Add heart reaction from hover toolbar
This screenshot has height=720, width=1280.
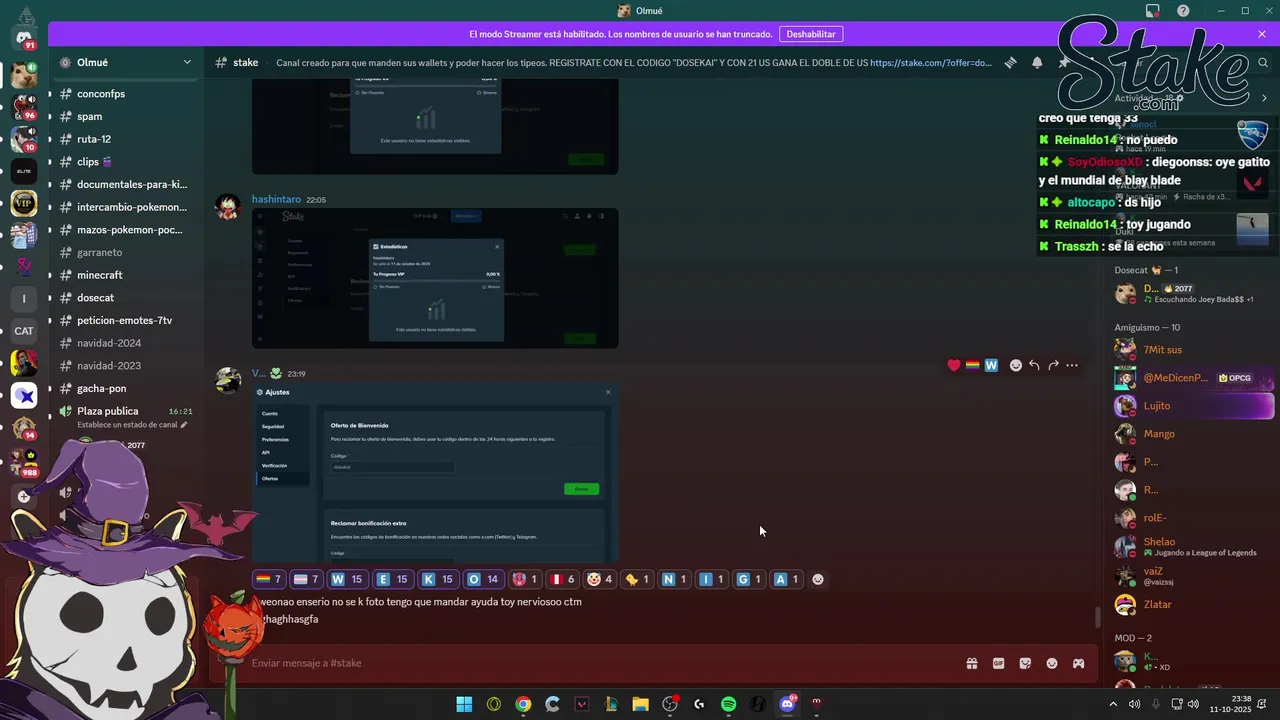coord(954,365)
